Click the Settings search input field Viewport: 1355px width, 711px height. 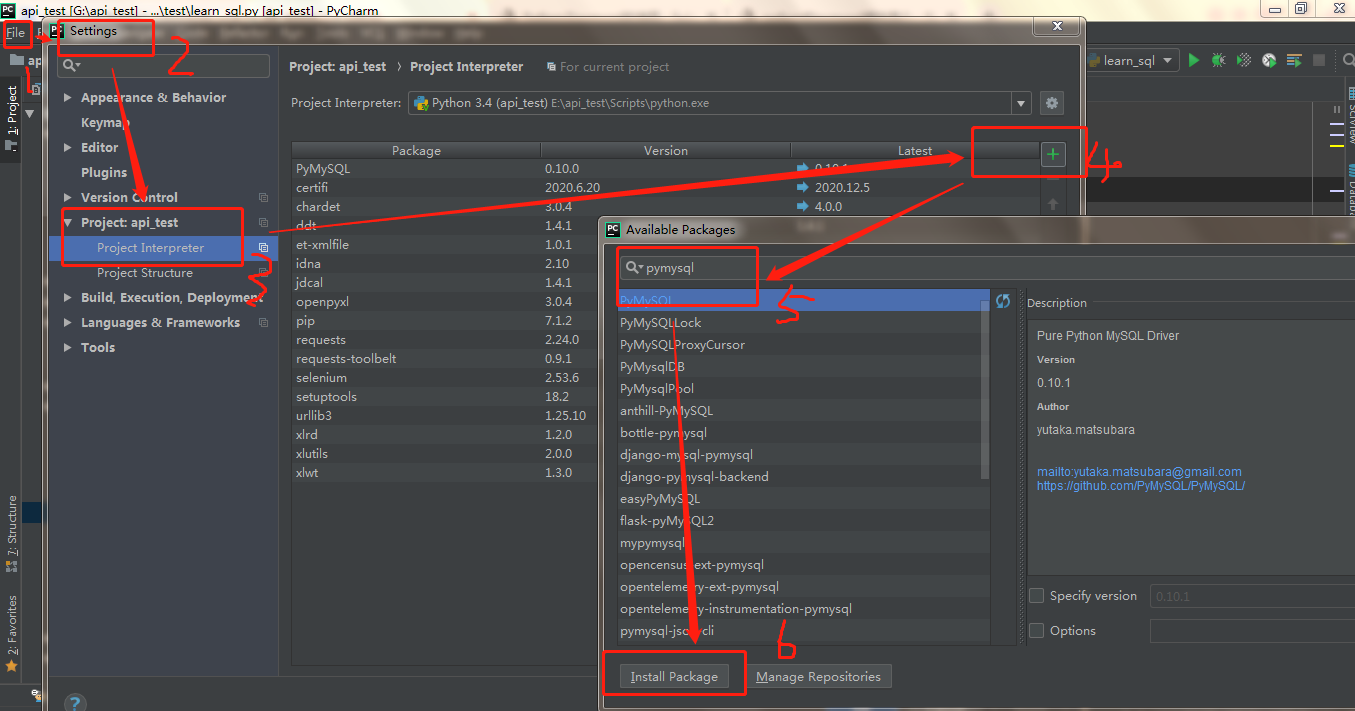coord(163,66)
